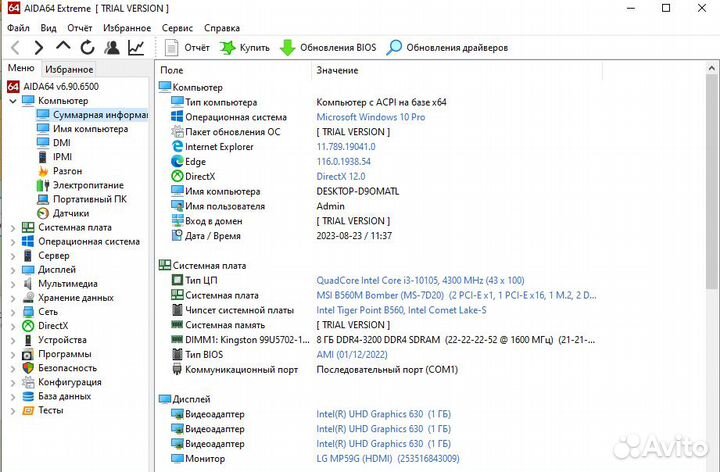Open the MSI B560M Bomber motherboard link

coord(456,295)
